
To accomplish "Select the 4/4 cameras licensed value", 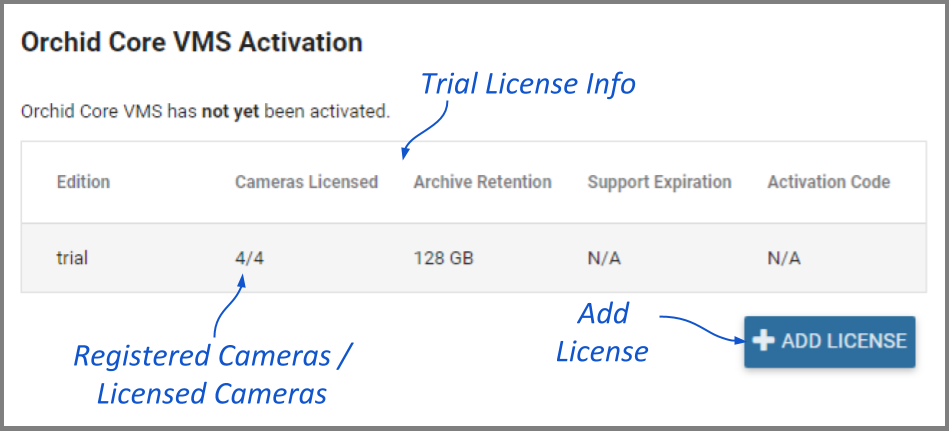I will (250, 258).
